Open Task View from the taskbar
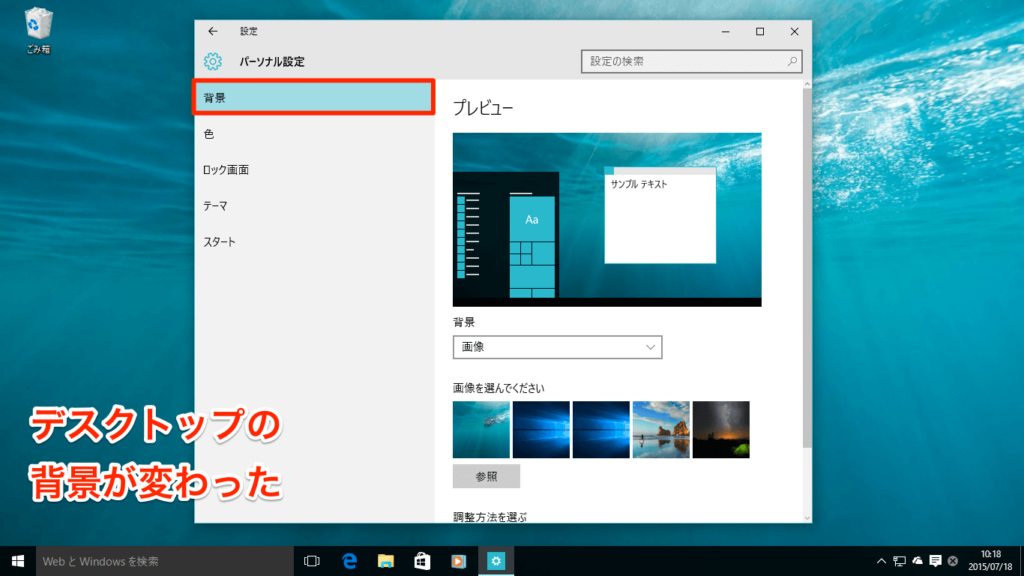 (311, 561)
